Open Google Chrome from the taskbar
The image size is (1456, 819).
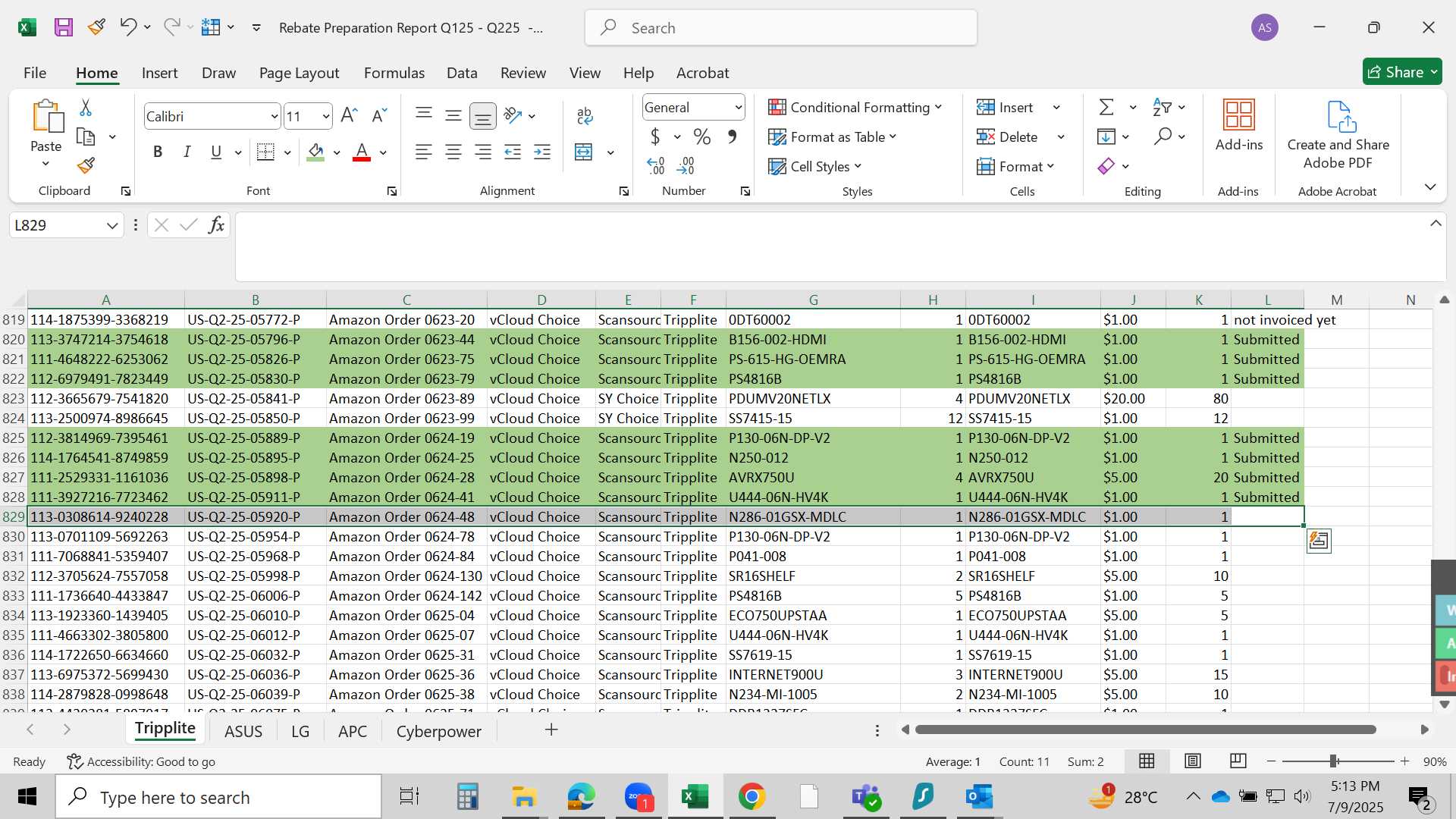coord(752,796)
